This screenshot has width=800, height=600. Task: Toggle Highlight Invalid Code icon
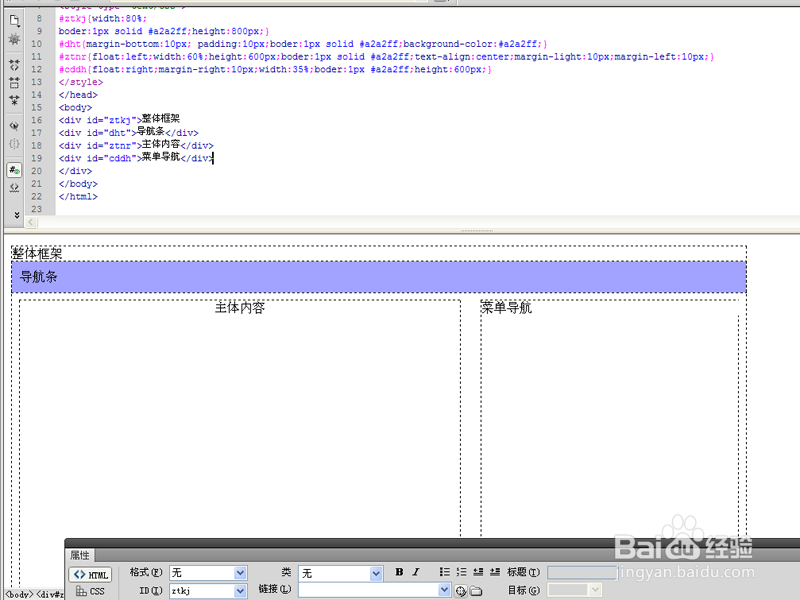pos(14,188)
